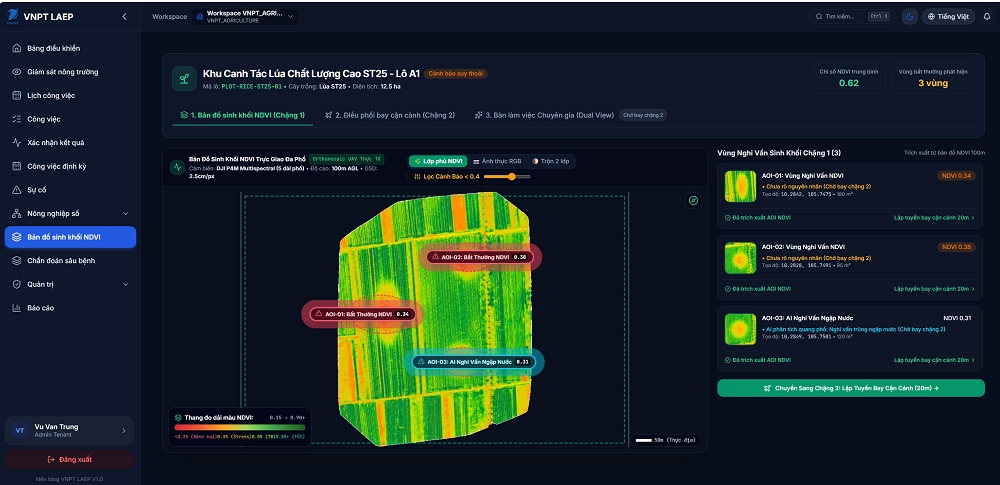Click the AOI-03 AI Nghi Vấn Ngập Nước marker

474,362
